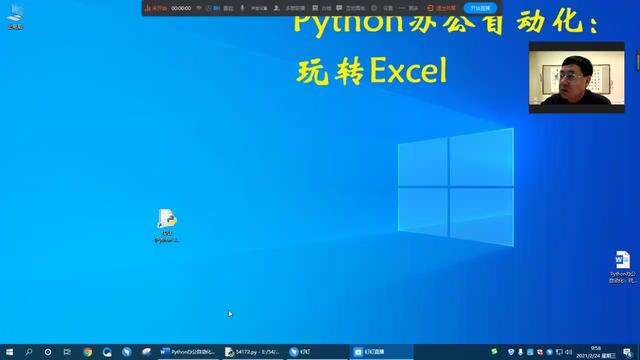Viewport: 640px width, 360px height.
Task: Click the red-and-white tray icon
Action: (x=540, y=352)
